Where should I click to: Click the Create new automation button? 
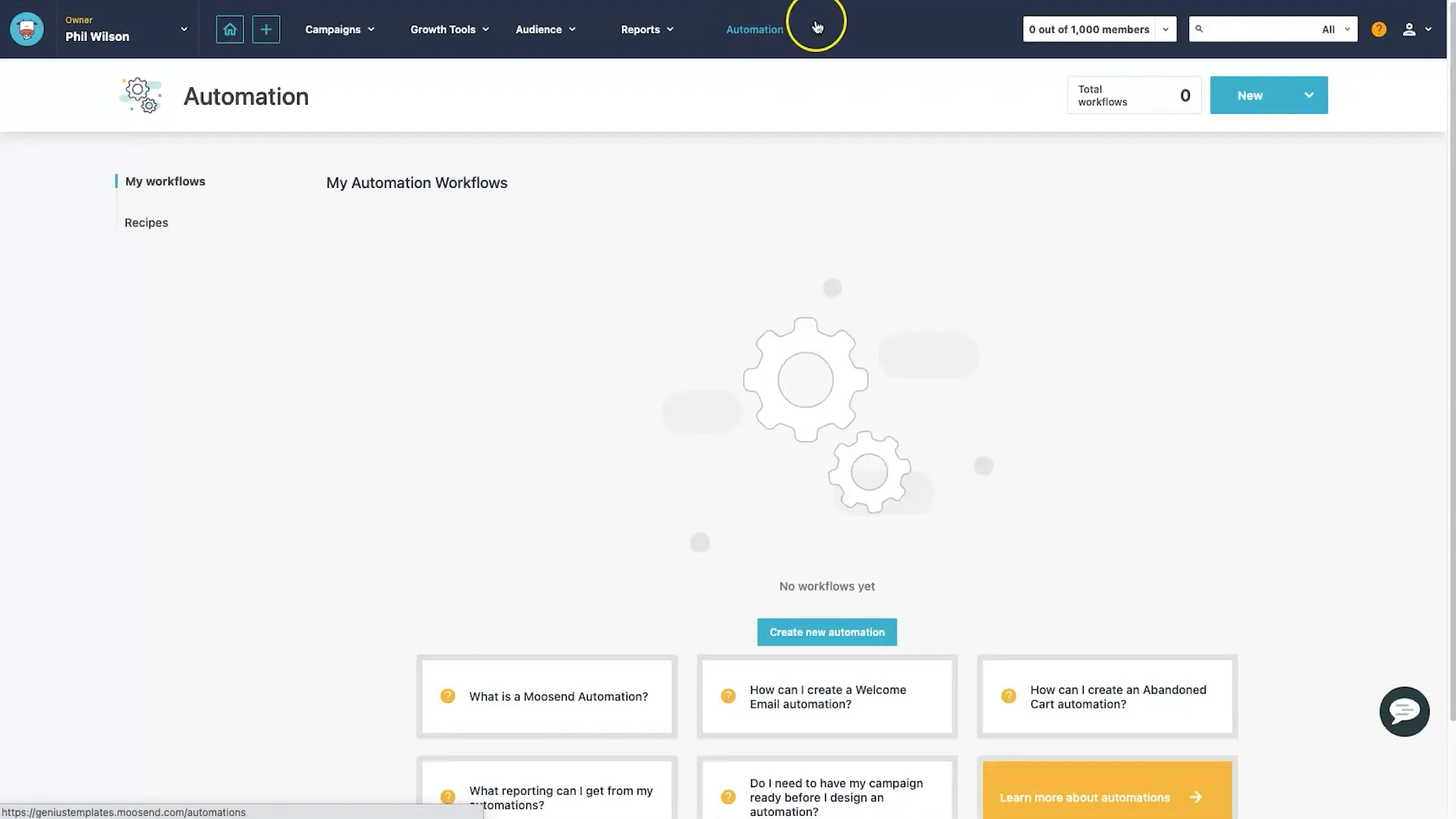tap(826, 631)
